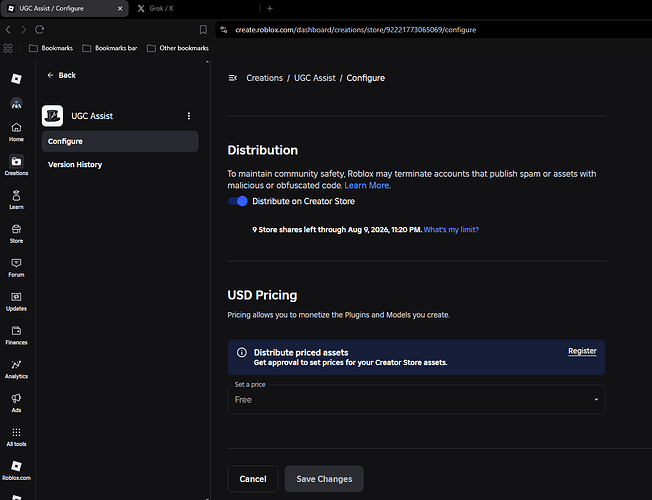The image size is (652, 500).
Task: Toggle Distribute on Creator Store switch
Action: click(x=237, y=201)
